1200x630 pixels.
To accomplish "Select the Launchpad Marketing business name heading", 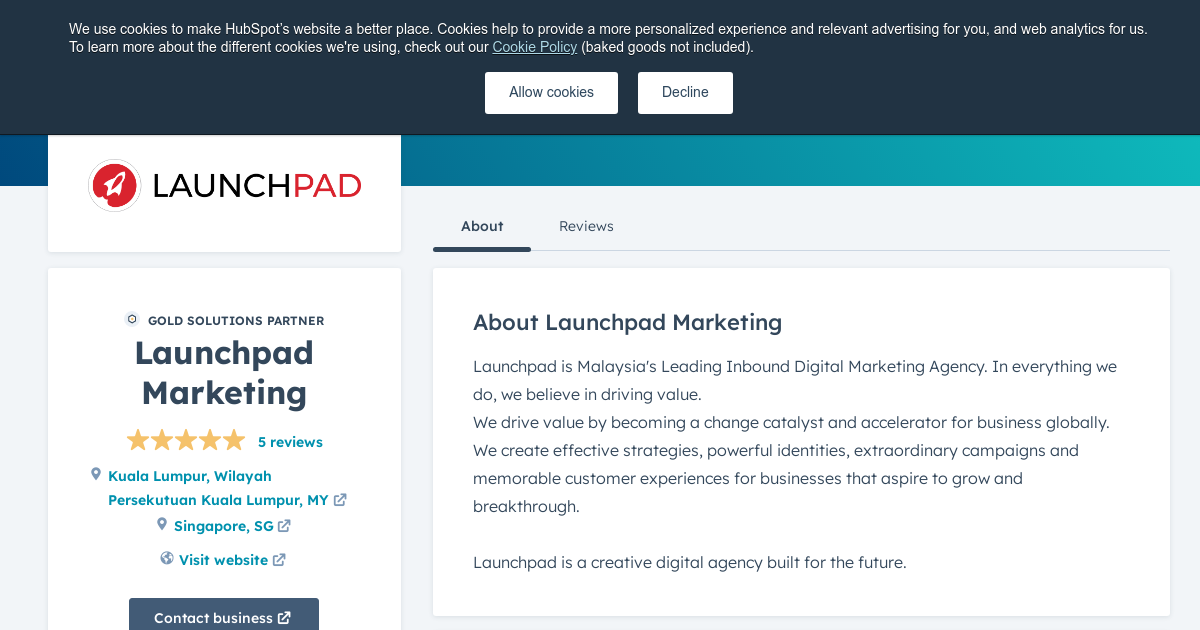I will pos(224,372).
